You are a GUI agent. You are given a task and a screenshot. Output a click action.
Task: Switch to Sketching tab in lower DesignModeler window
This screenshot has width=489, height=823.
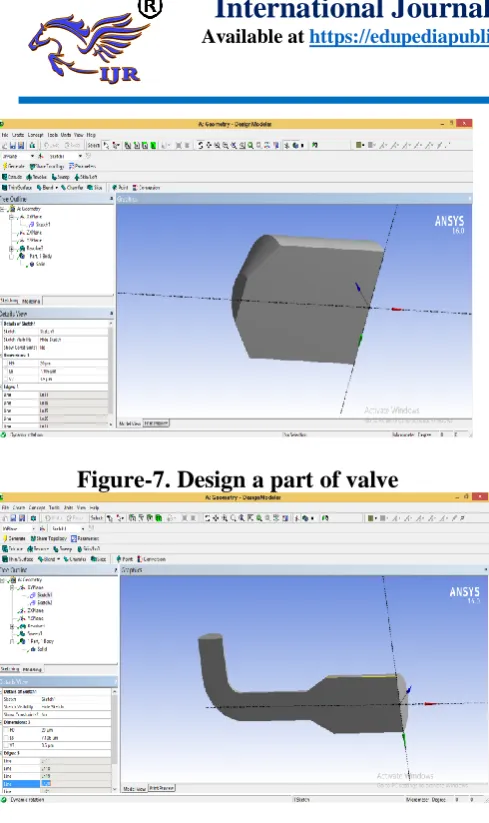pyautogui.click(x=10, y=669)
